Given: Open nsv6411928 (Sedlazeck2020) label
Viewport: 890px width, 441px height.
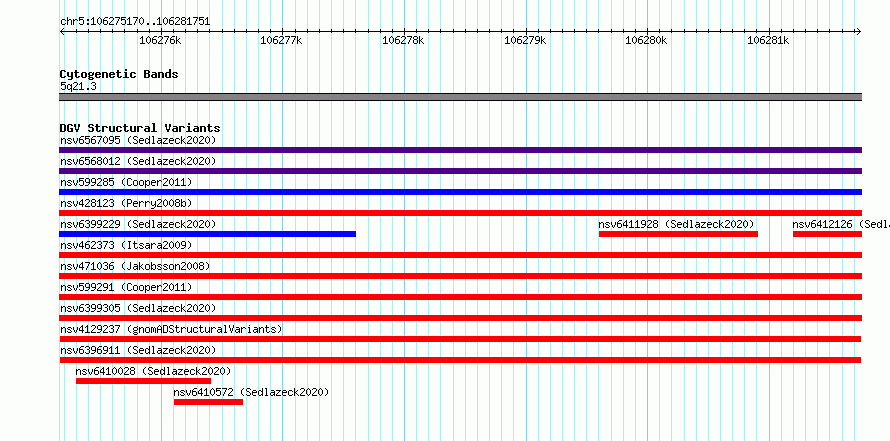Looking at the screenshot, I should click(676, 224).
